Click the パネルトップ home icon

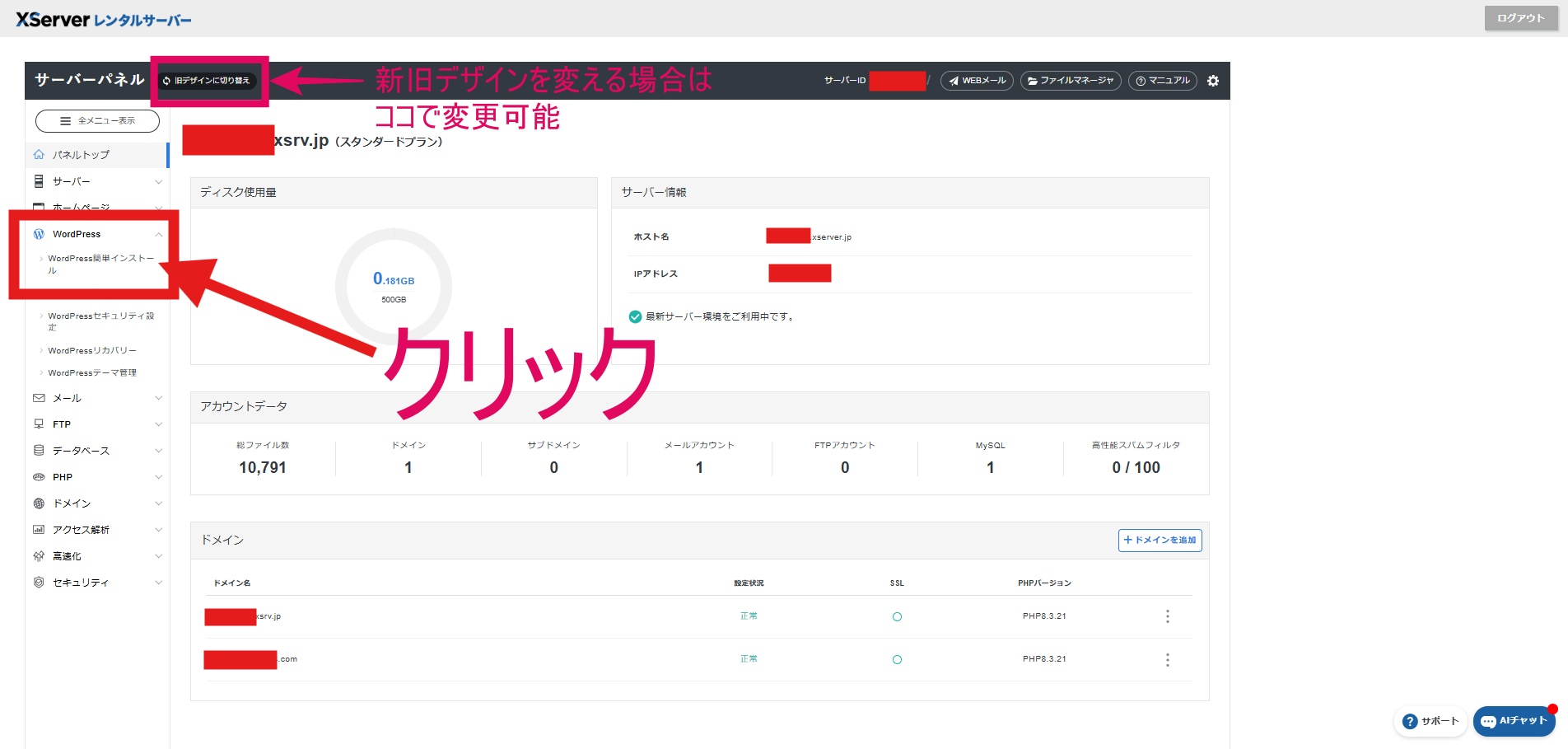click(39, 155)
